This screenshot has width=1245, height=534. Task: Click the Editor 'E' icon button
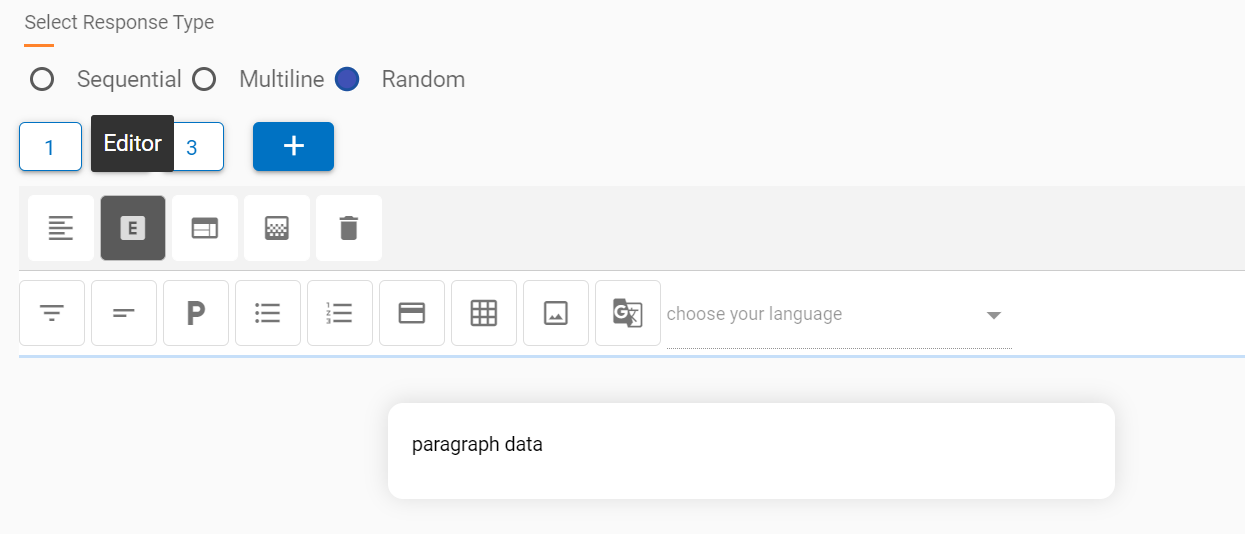click(x=133, y=228)
